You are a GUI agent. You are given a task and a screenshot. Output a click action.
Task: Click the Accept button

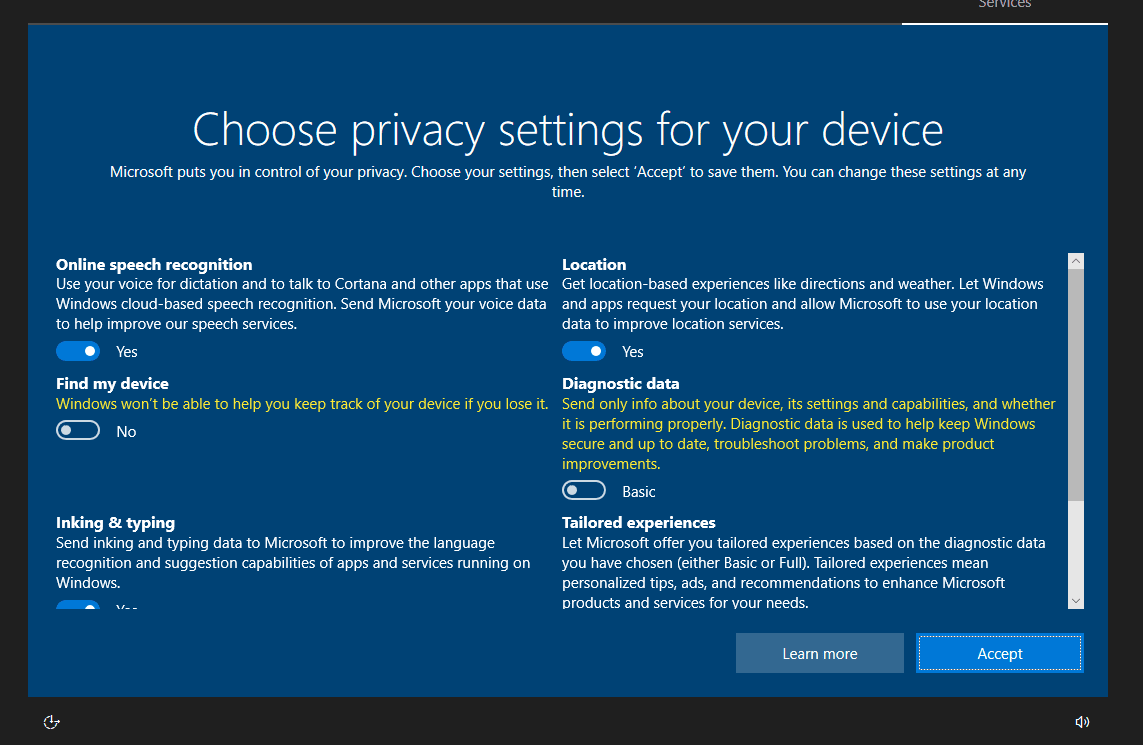(999, 653)
